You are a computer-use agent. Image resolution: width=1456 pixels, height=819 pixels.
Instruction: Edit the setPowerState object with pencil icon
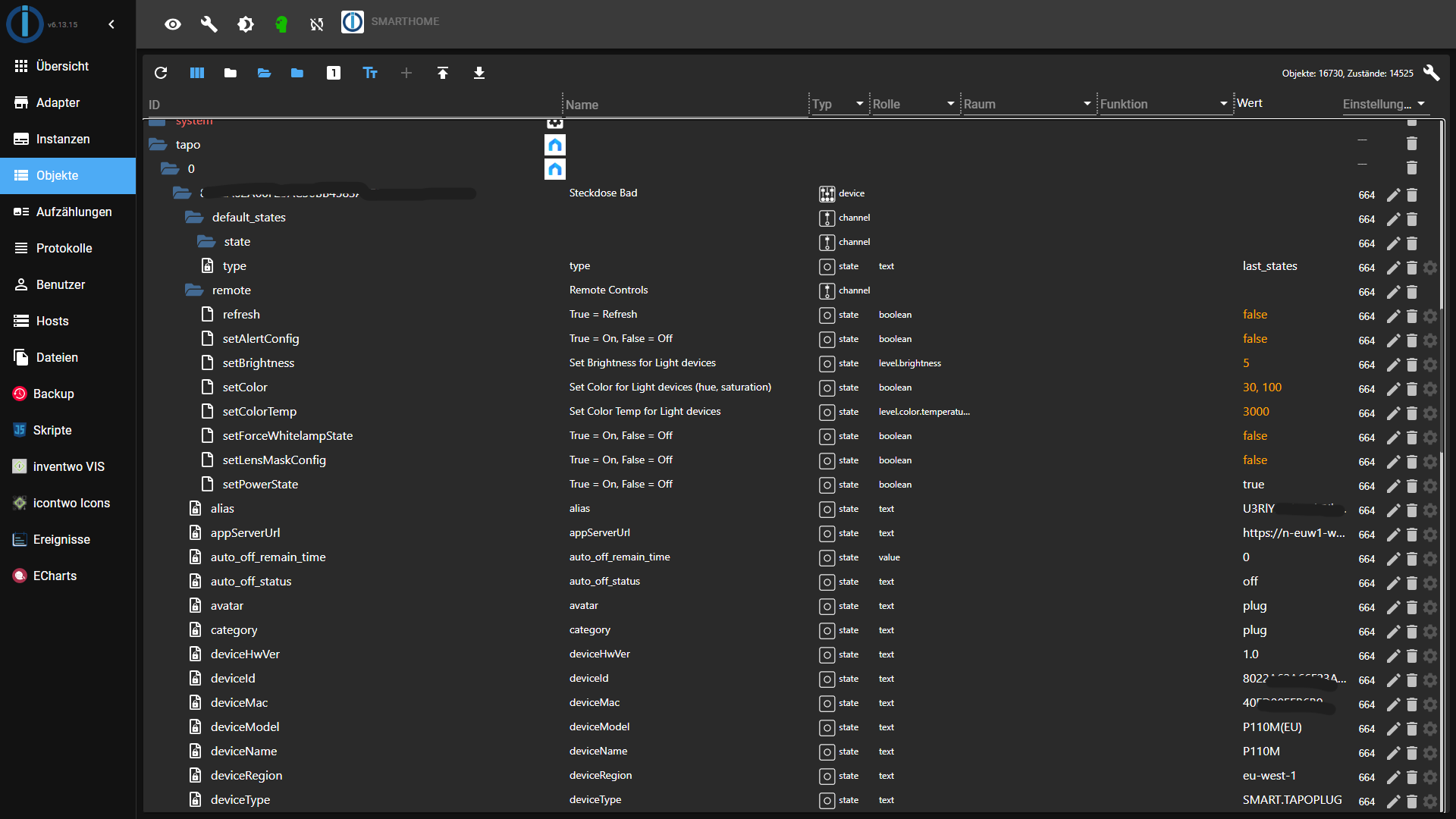click(1393, 486)
